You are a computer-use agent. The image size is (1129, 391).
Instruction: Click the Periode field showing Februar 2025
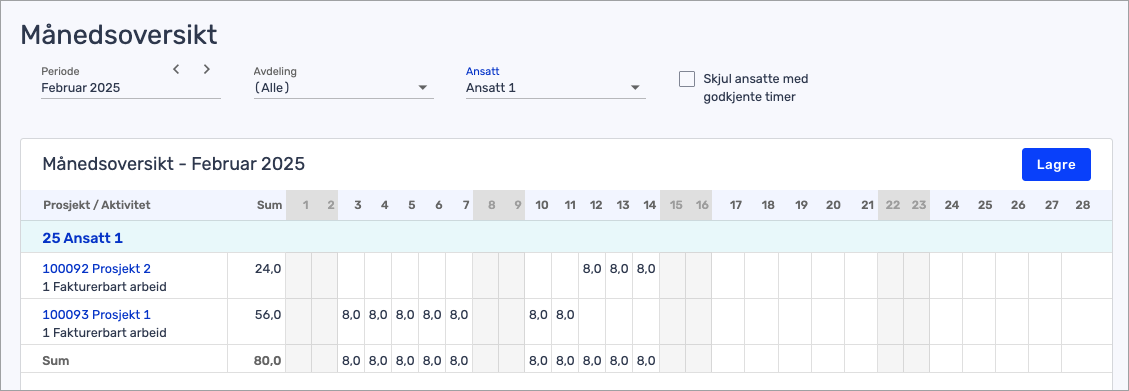pos(130,88)
